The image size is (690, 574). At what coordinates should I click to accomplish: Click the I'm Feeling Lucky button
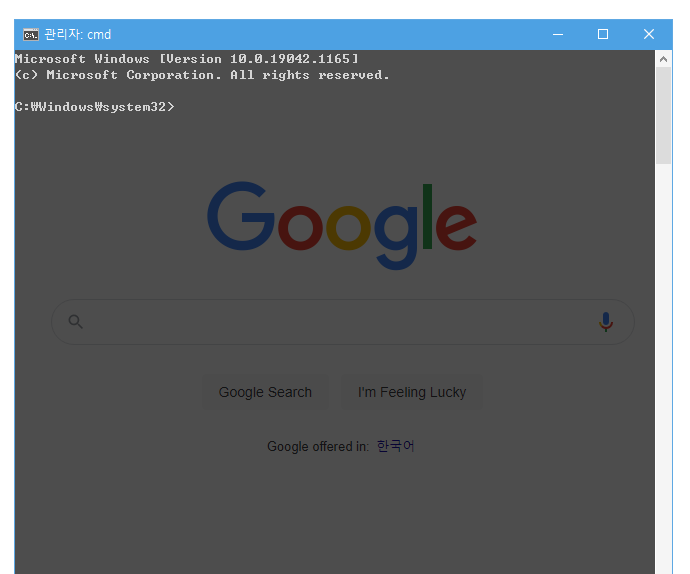coord(412,392)
